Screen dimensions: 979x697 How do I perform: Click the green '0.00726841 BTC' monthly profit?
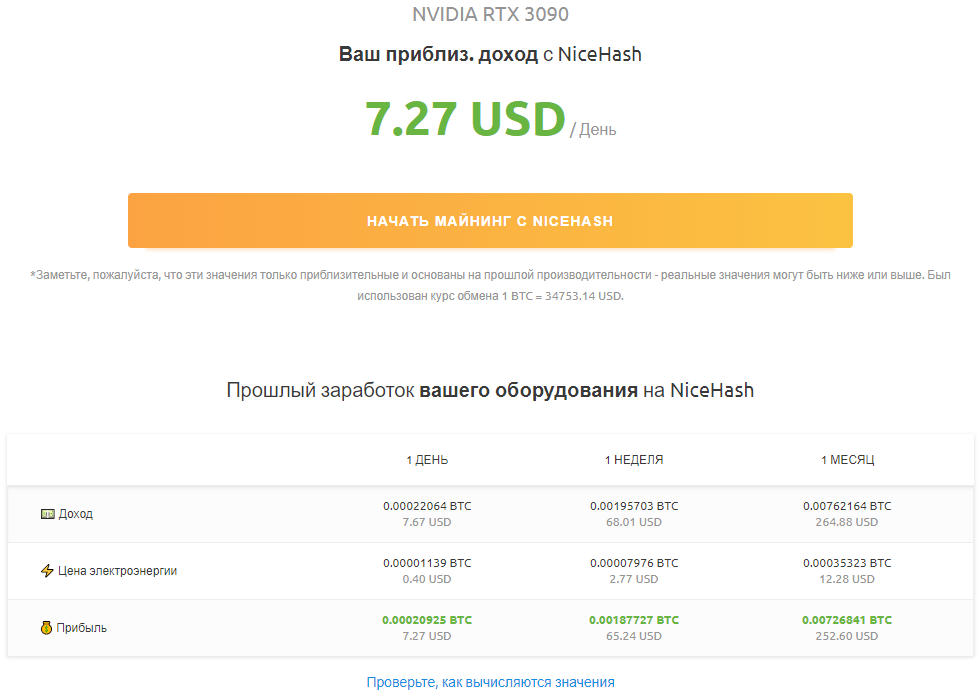(847, 620)
